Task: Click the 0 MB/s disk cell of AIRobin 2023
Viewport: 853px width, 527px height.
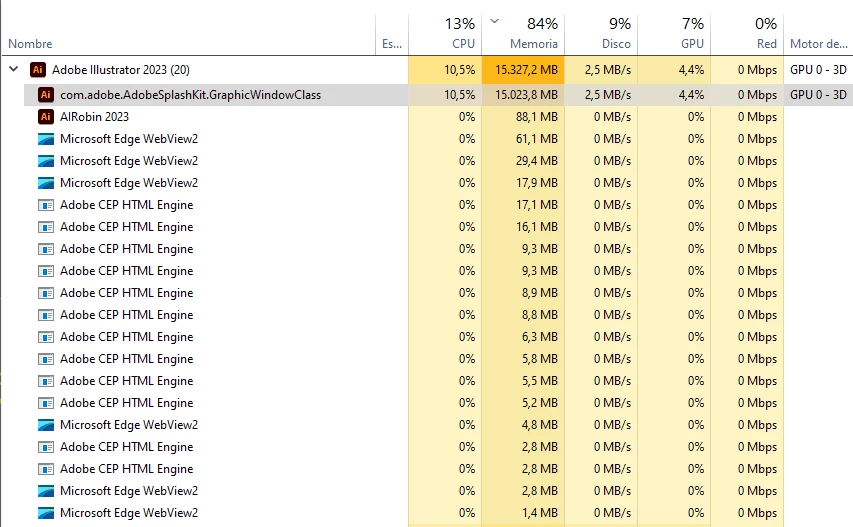Action: pyautogui.click(x=601, y=116)
